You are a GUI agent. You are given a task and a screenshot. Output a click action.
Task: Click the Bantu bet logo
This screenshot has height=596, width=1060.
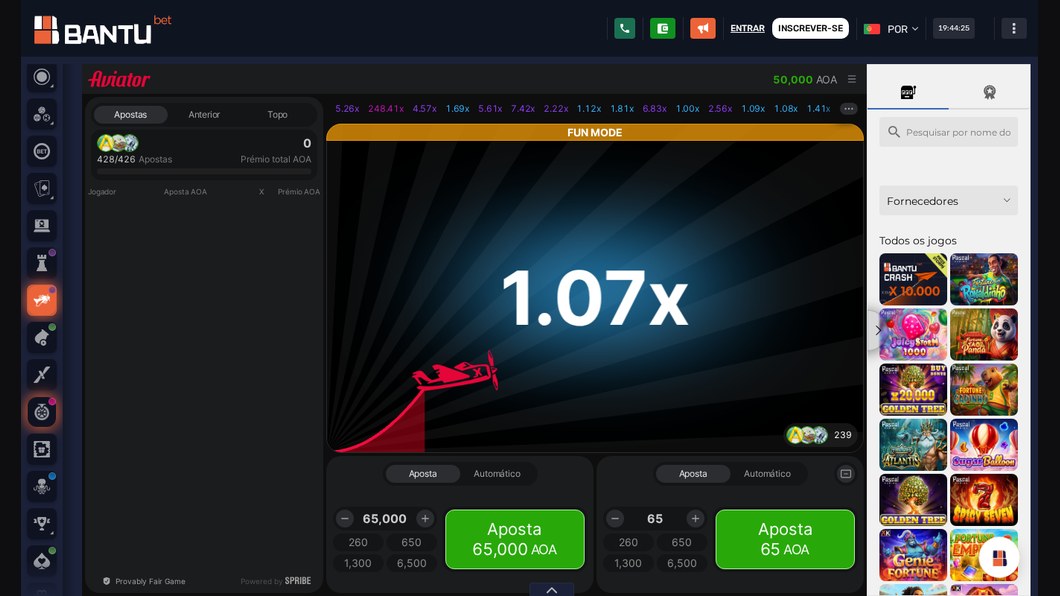pyautogui.click(x=102, y=30)
